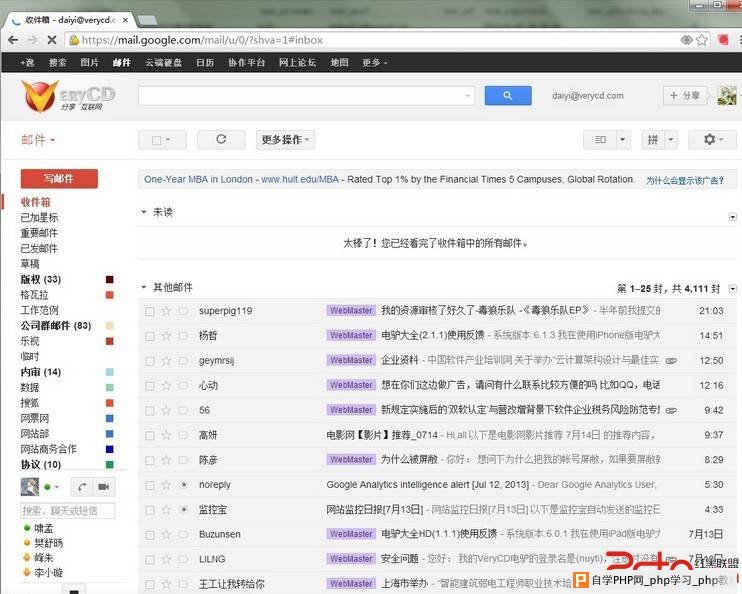The width and height of the screenshot is (742, 594).
Task: Tick the checkbox for LILNG email
Action: [x=150, y=559]
